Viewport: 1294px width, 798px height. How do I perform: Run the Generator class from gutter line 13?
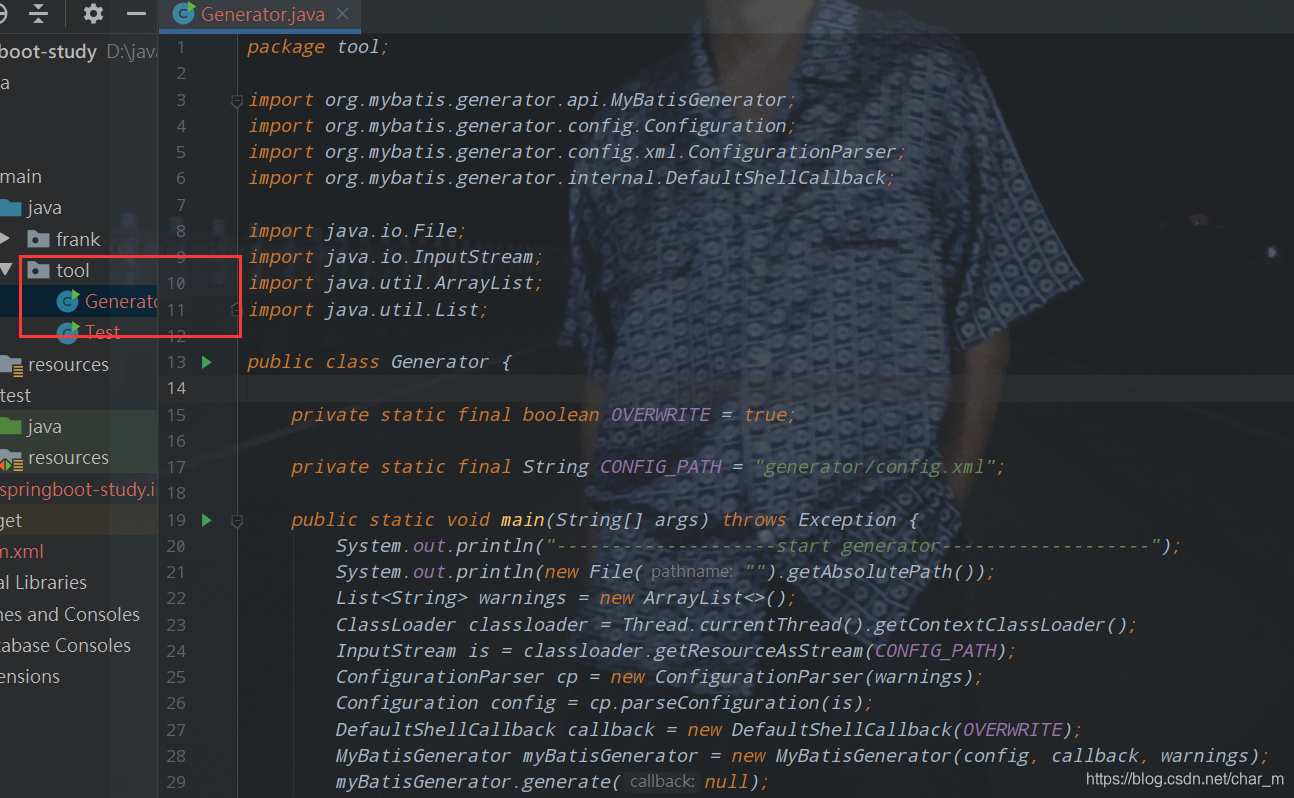(207, 362)
